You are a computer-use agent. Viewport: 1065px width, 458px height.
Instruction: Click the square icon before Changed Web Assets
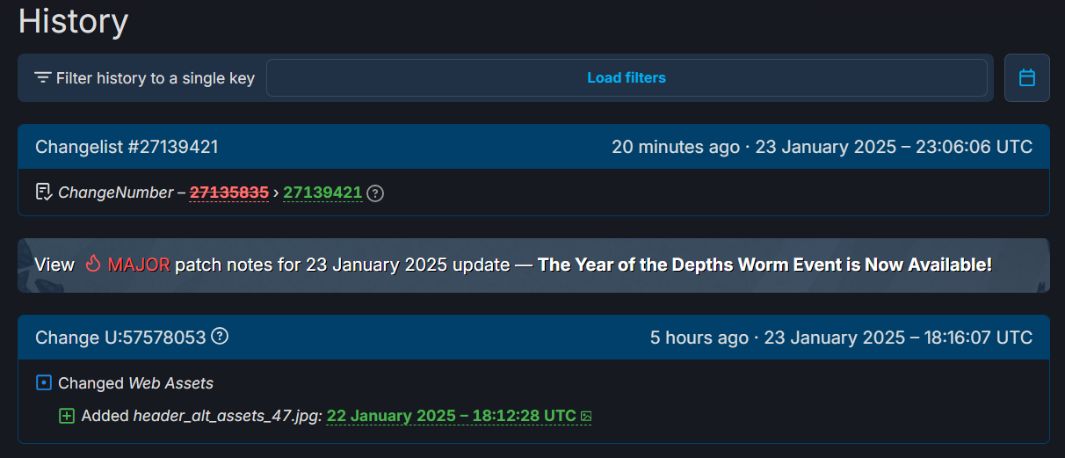point(44,383)
